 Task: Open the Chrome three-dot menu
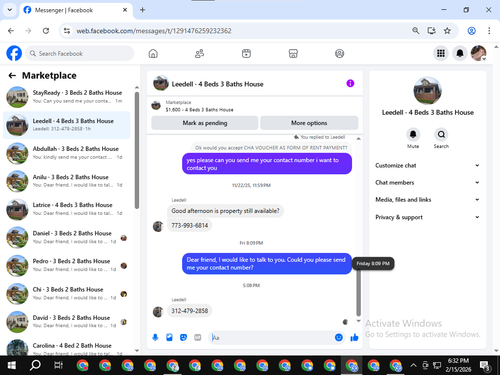tap(489, 31)
